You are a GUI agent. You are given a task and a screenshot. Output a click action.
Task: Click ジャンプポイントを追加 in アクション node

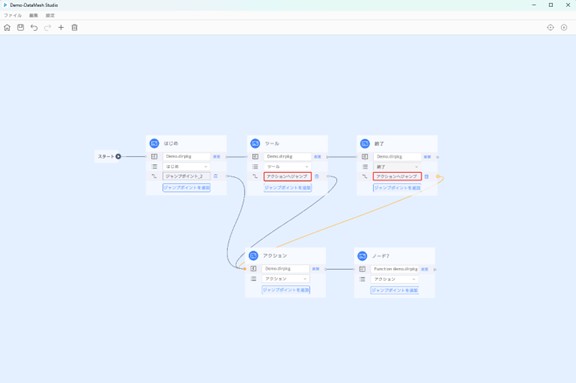click(286, 290)
